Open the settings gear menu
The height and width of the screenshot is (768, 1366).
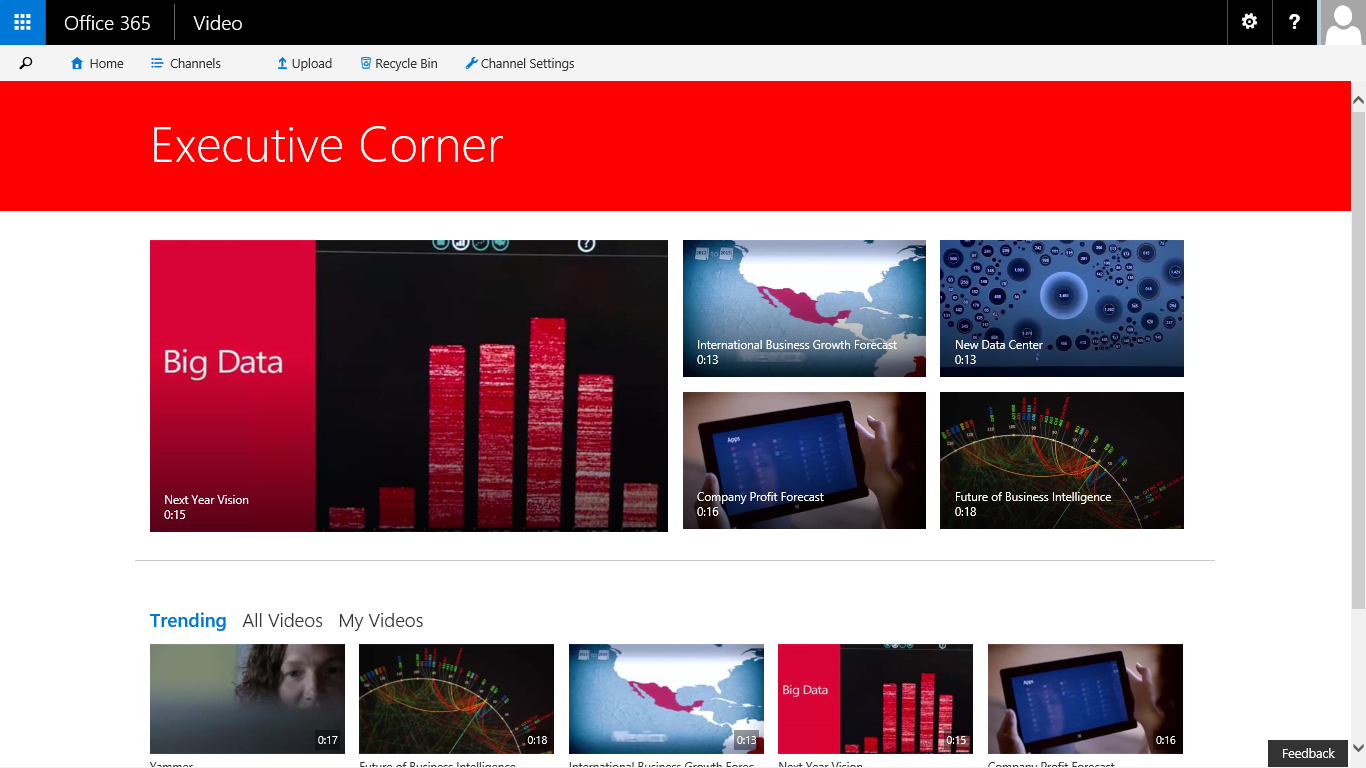click(x=1249, y=22)
